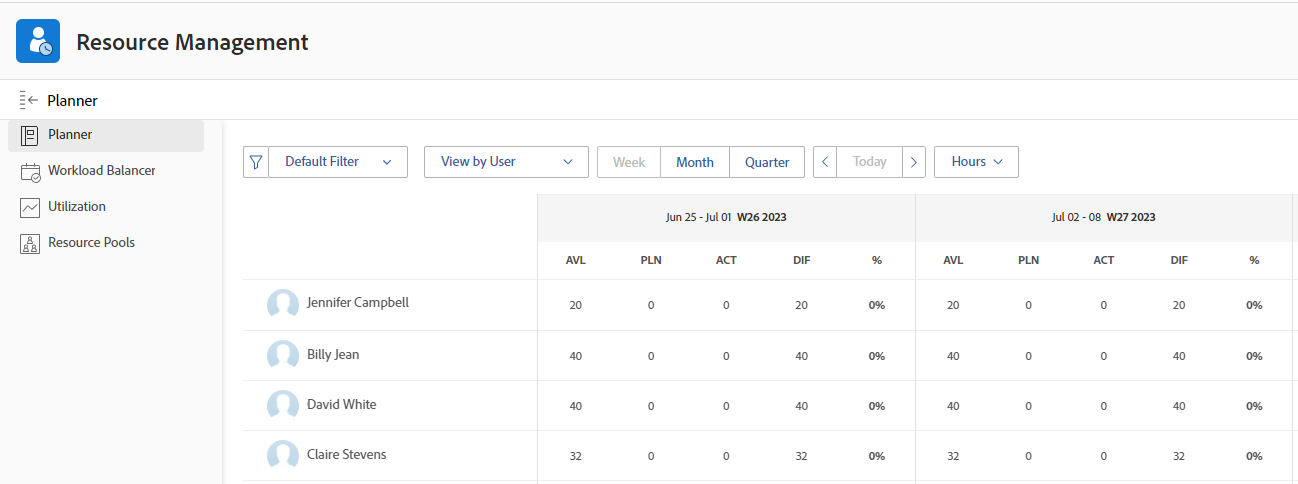The width and height of the screenshot is (1298, 484).
Task: Open the Hours unit dropdown
Action: click(x=976, y=162)
